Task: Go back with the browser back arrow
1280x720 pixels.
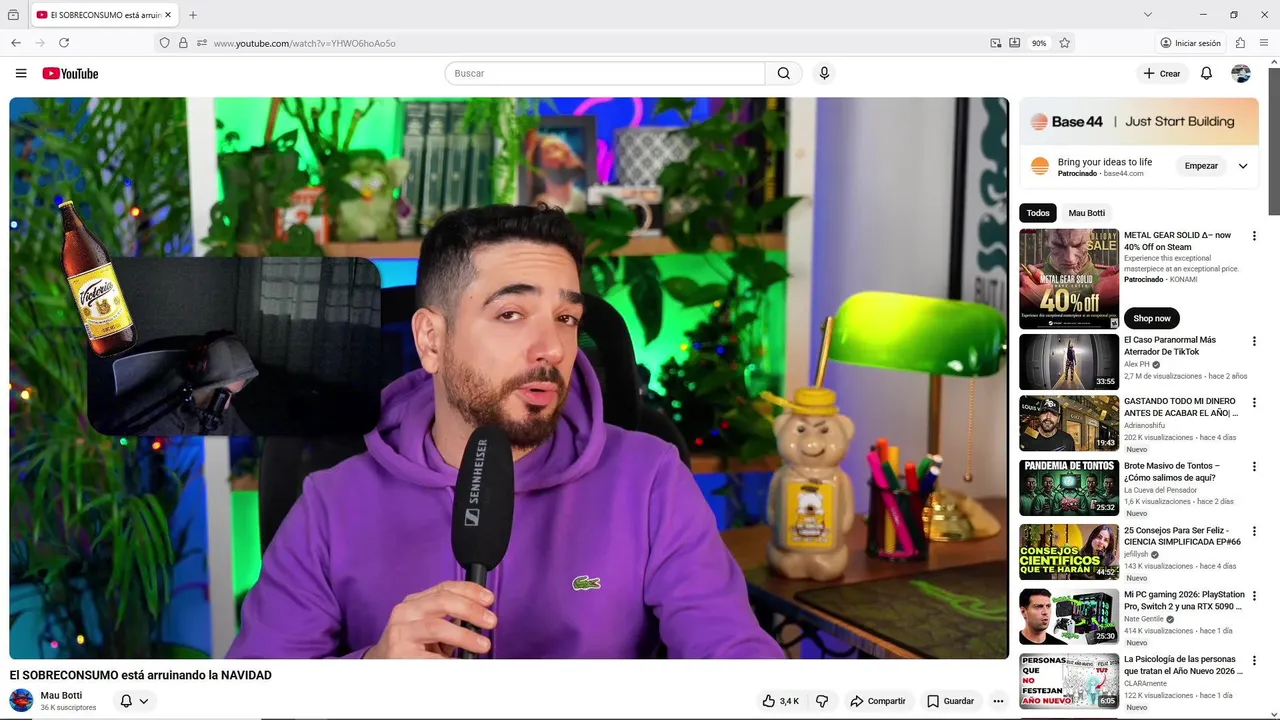Action: pyautogui.click(x=16, y=43)
